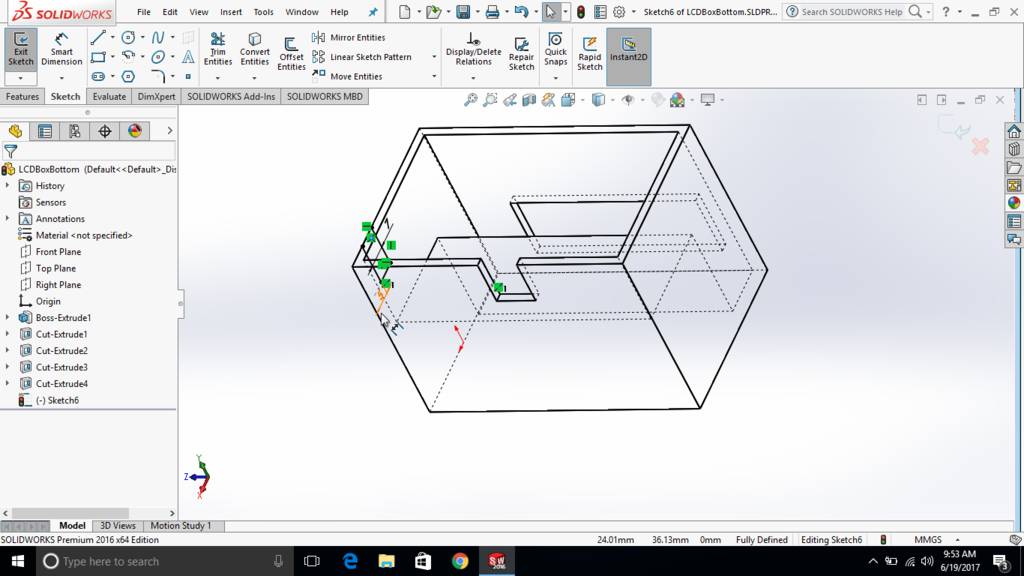Viewport: 1024px width, 576px height.
Task: Open Quick Snaps
Action: tap(556, 50)
